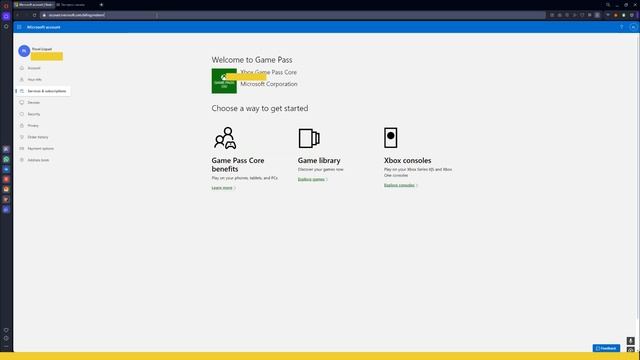Switch to the second browser tab
The image size is (640, 360).
click(73, 5)
